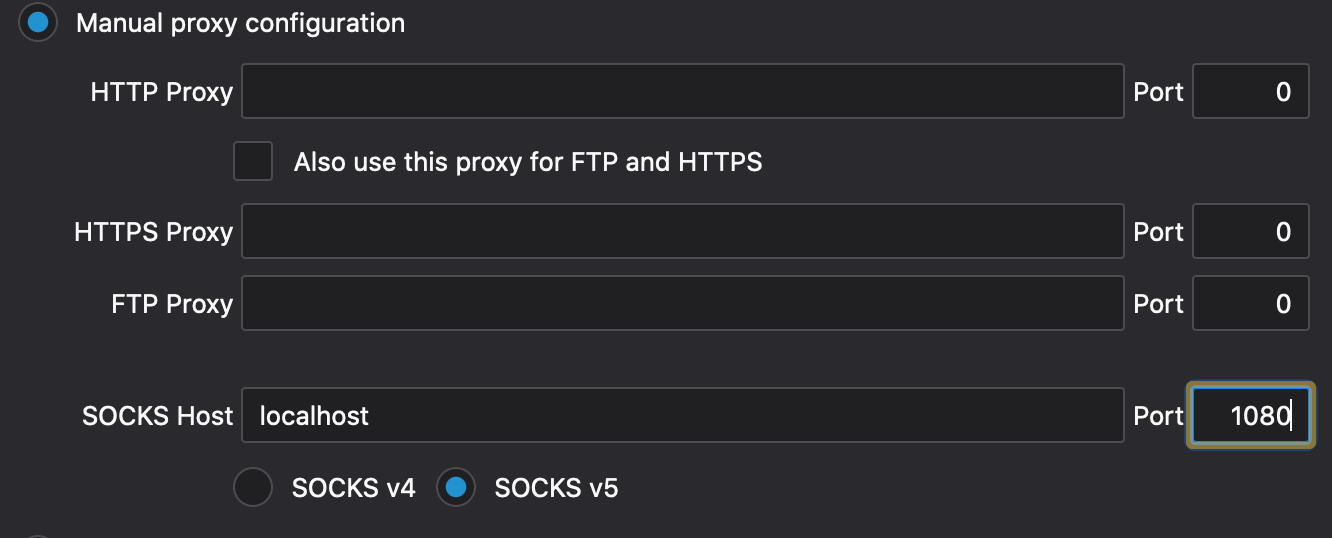Focus the HTTP Proxy port field
The image size is (1332, 538).
[1250, 92]
